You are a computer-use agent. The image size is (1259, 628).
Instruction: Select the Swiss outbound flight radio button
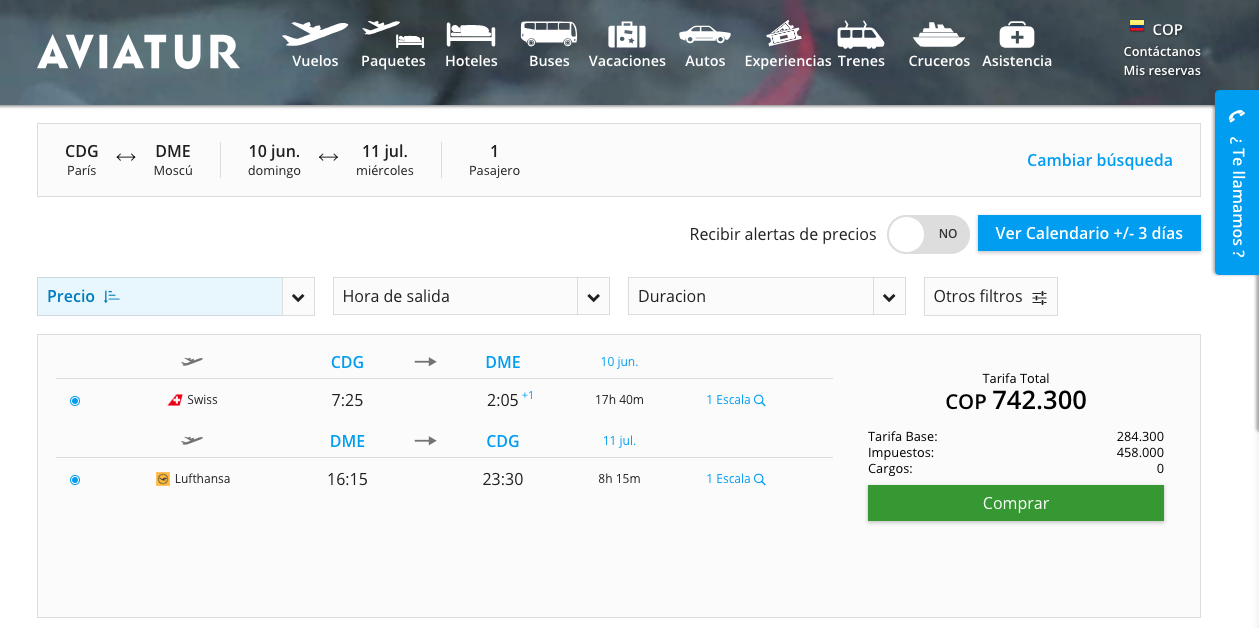(x=75, y=401)
